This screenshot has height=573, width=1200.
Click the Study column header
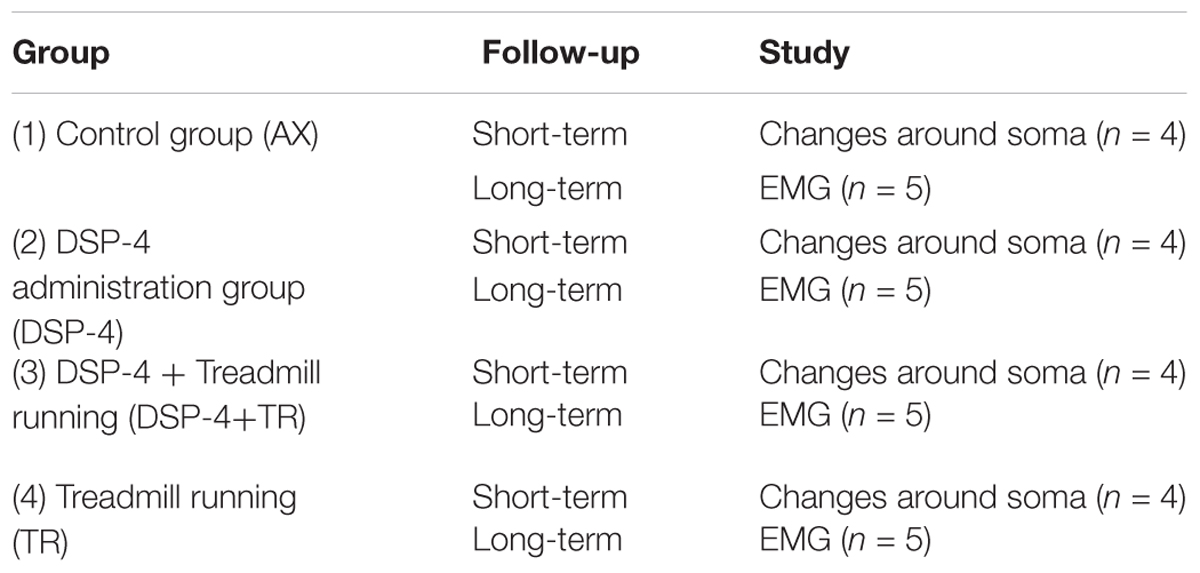[x=804, y=52]
